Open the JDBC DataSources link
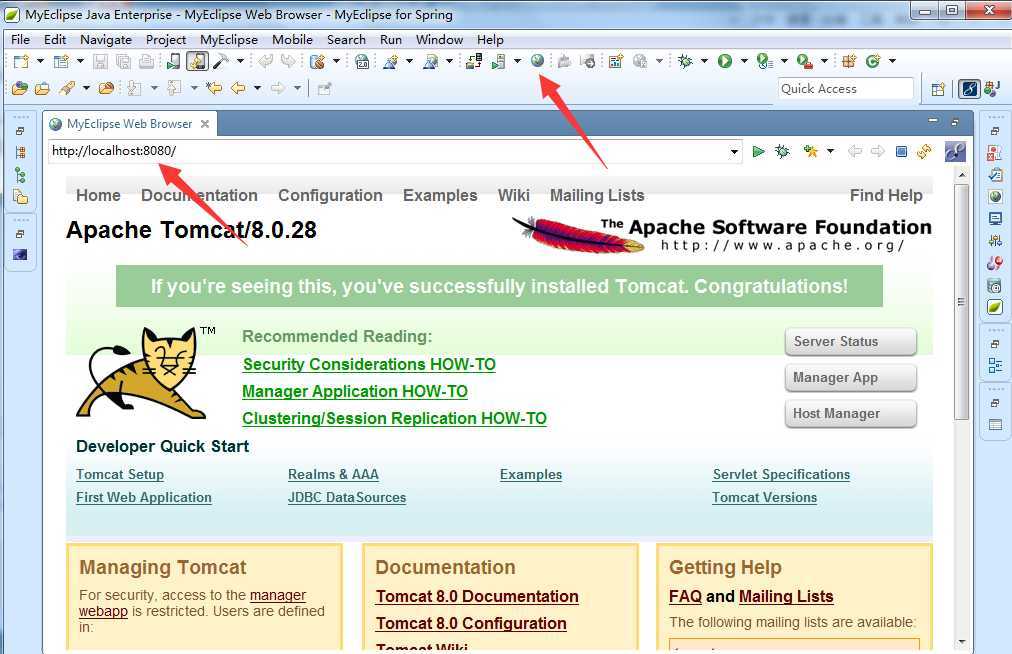This screenshot has width=1012, height=654. [347, 498]
